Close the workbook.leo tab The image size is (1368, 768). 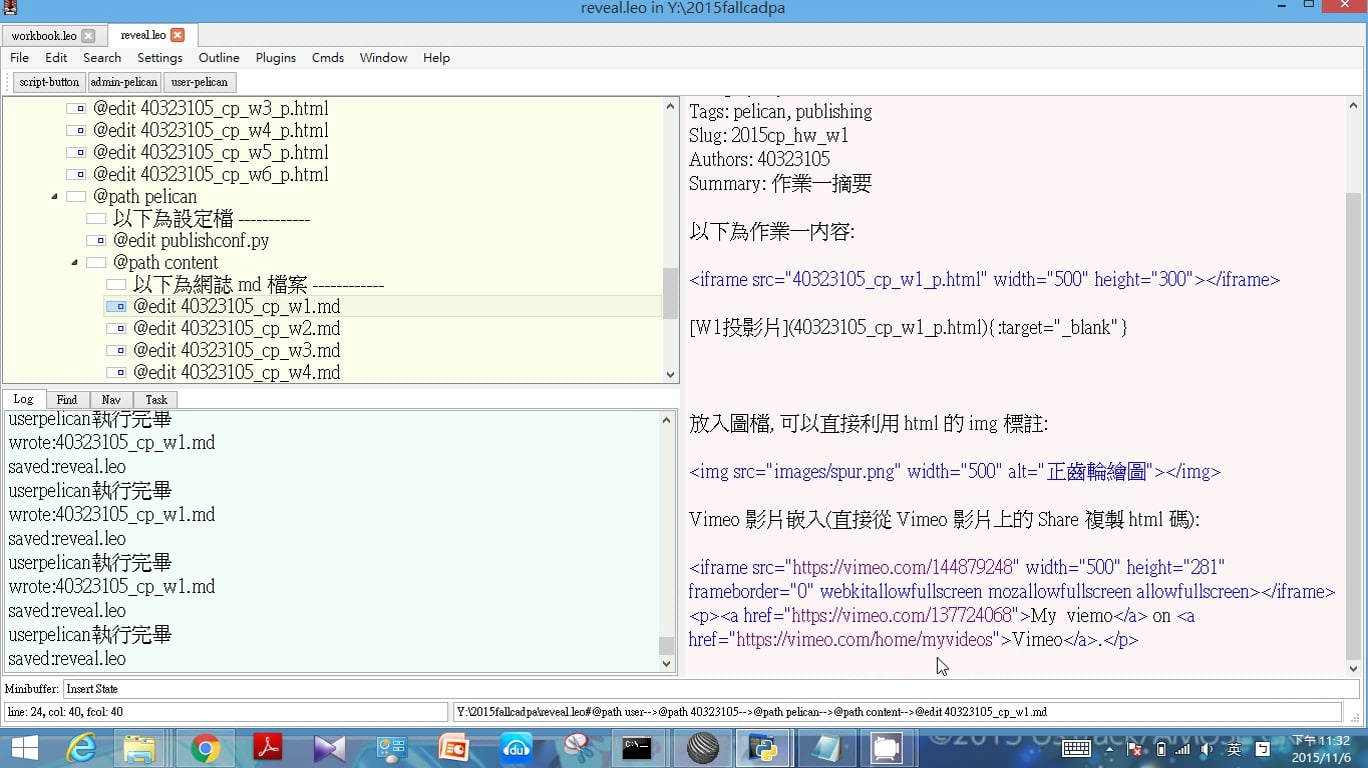[x=88, y=36]
